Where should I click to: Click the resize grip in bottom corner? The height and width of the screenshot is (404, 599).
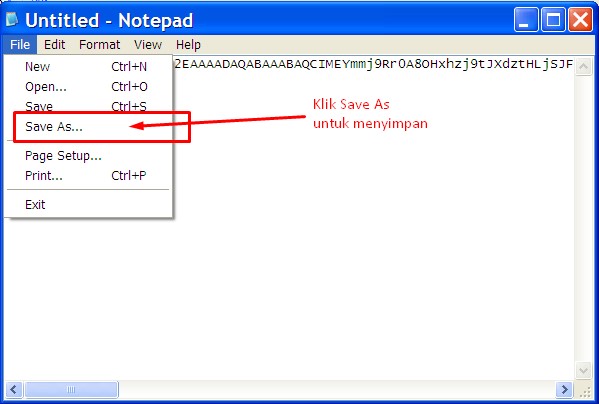click(x=585, y=391)
